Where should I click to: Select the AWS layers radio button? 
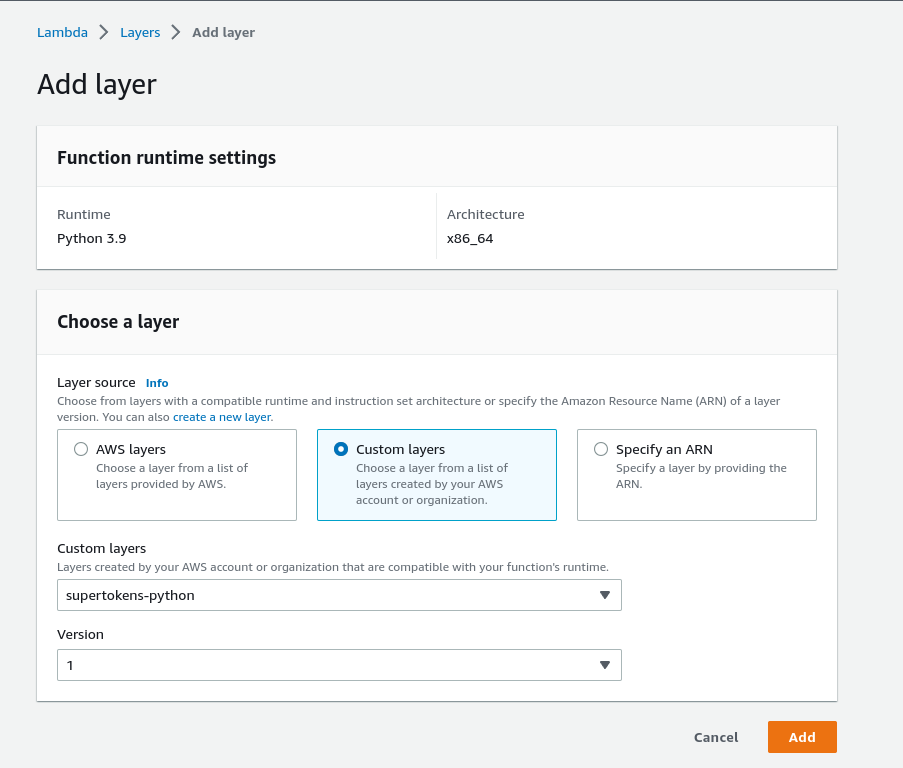81,449
